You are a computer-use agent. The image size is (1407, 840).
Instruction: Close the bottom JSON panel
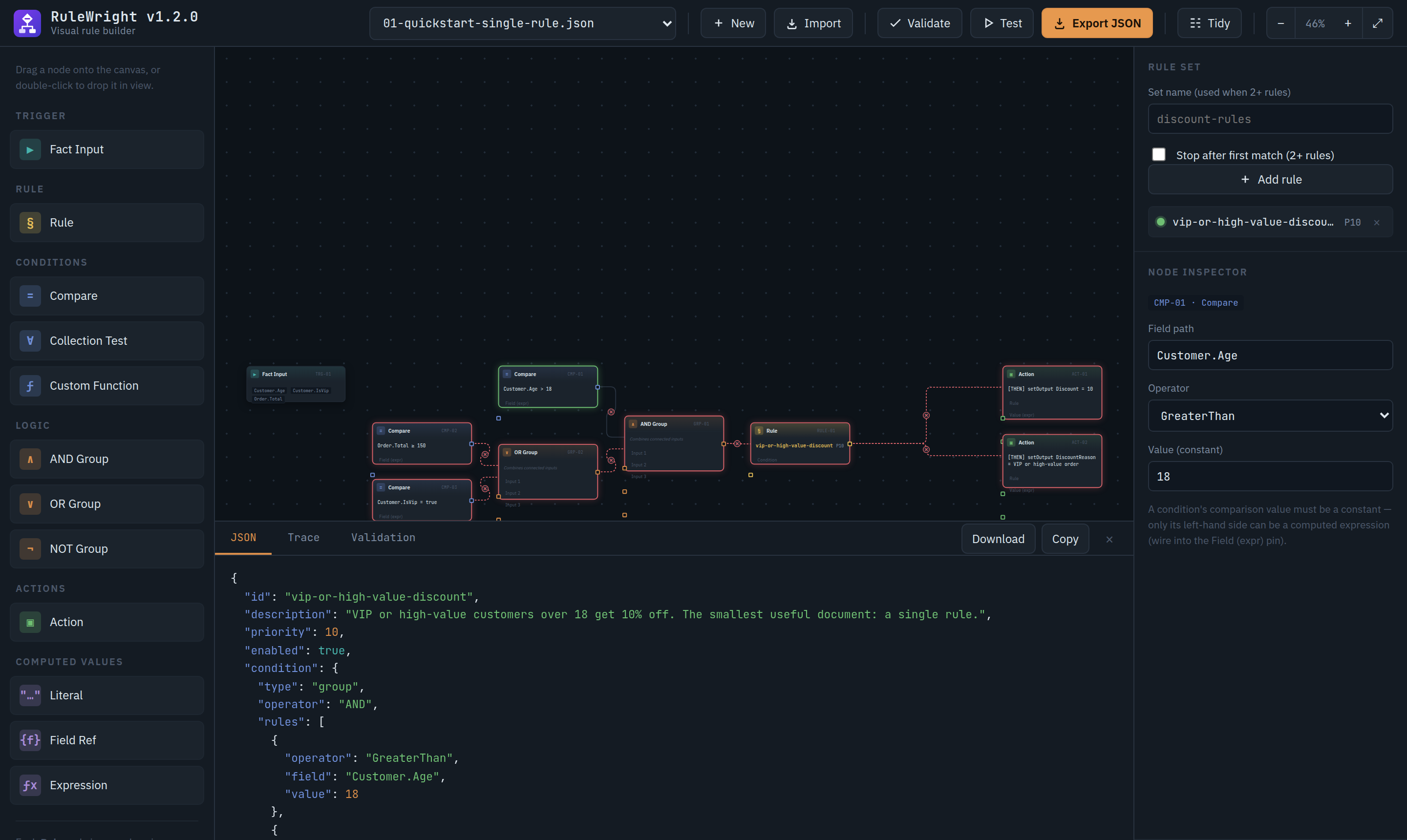point(1109,540)
